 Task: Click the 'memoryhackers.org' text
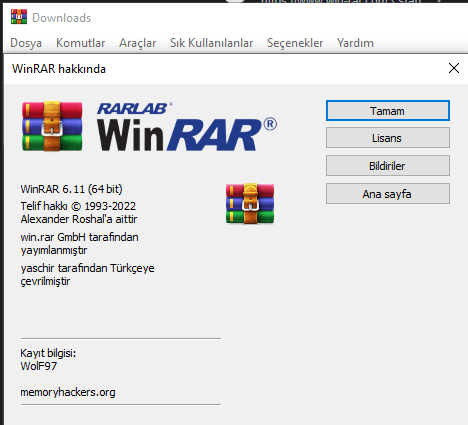click(68, 392)
